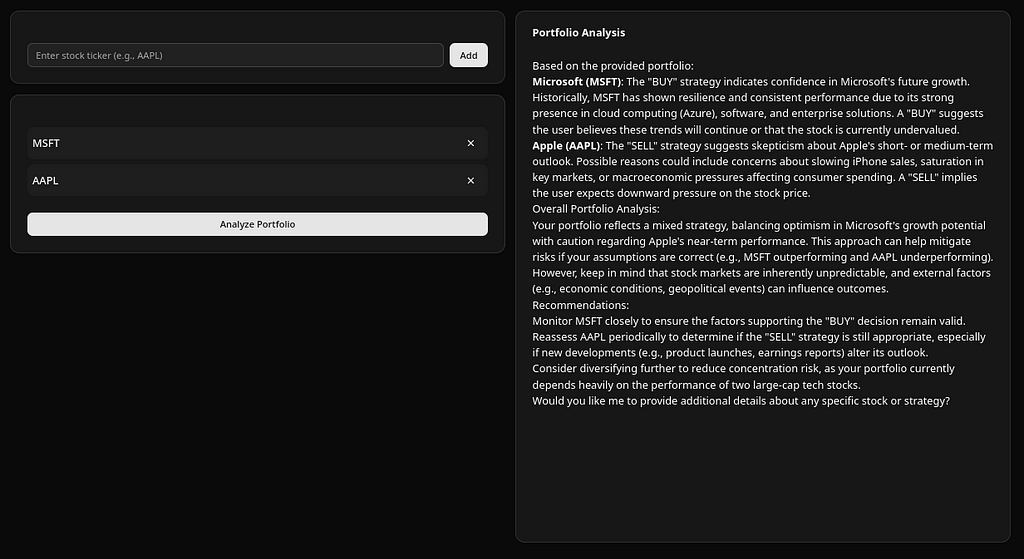Remove AAPL using its X icon

[x=471, y=181]
